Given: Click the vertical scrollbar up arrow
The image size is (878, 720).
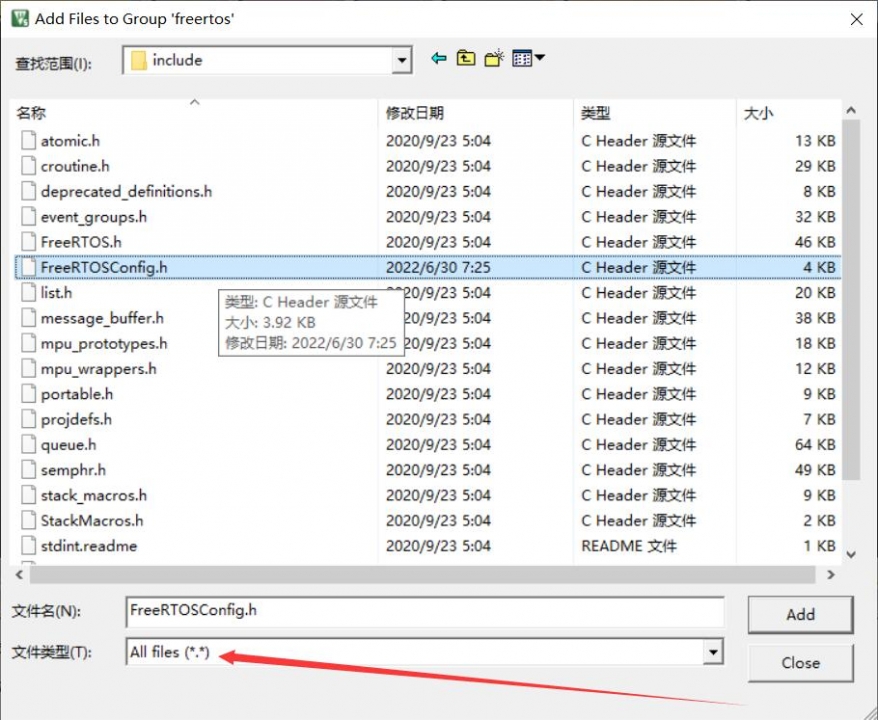Looking at the screenshot, I should [851, 111].
